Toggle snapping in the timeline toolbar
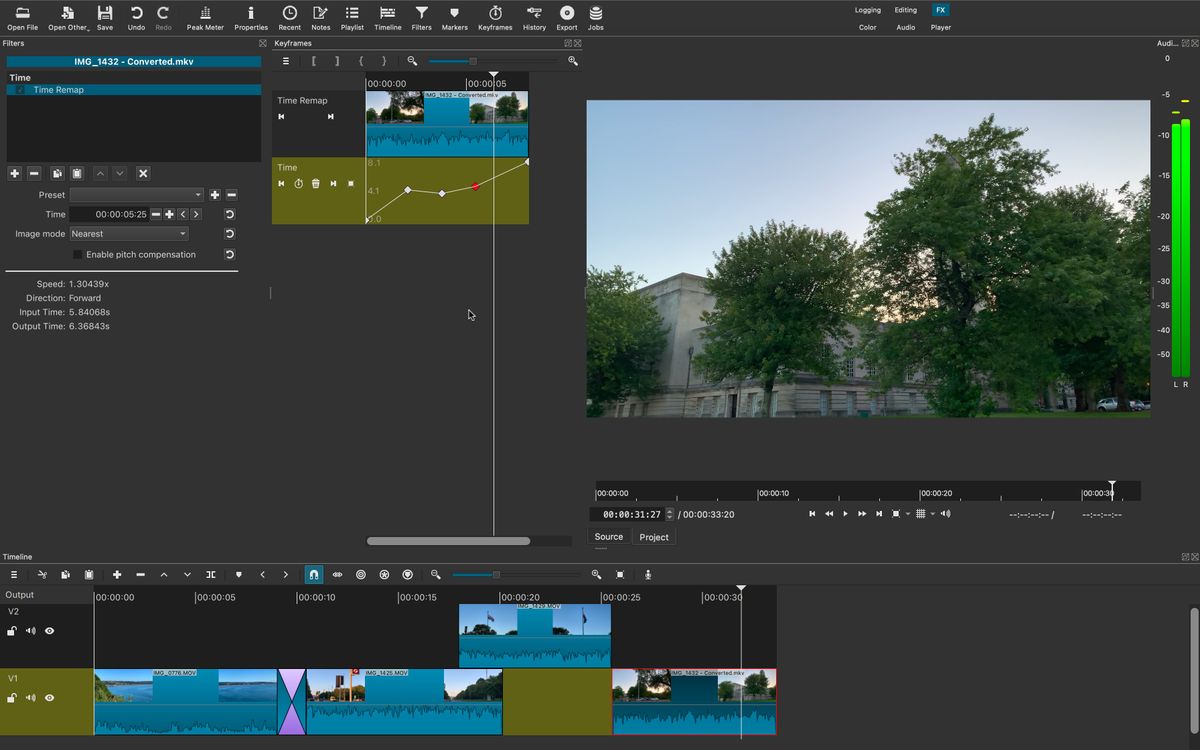Screen dimensions: 1200x750 (x=313, y=575)
